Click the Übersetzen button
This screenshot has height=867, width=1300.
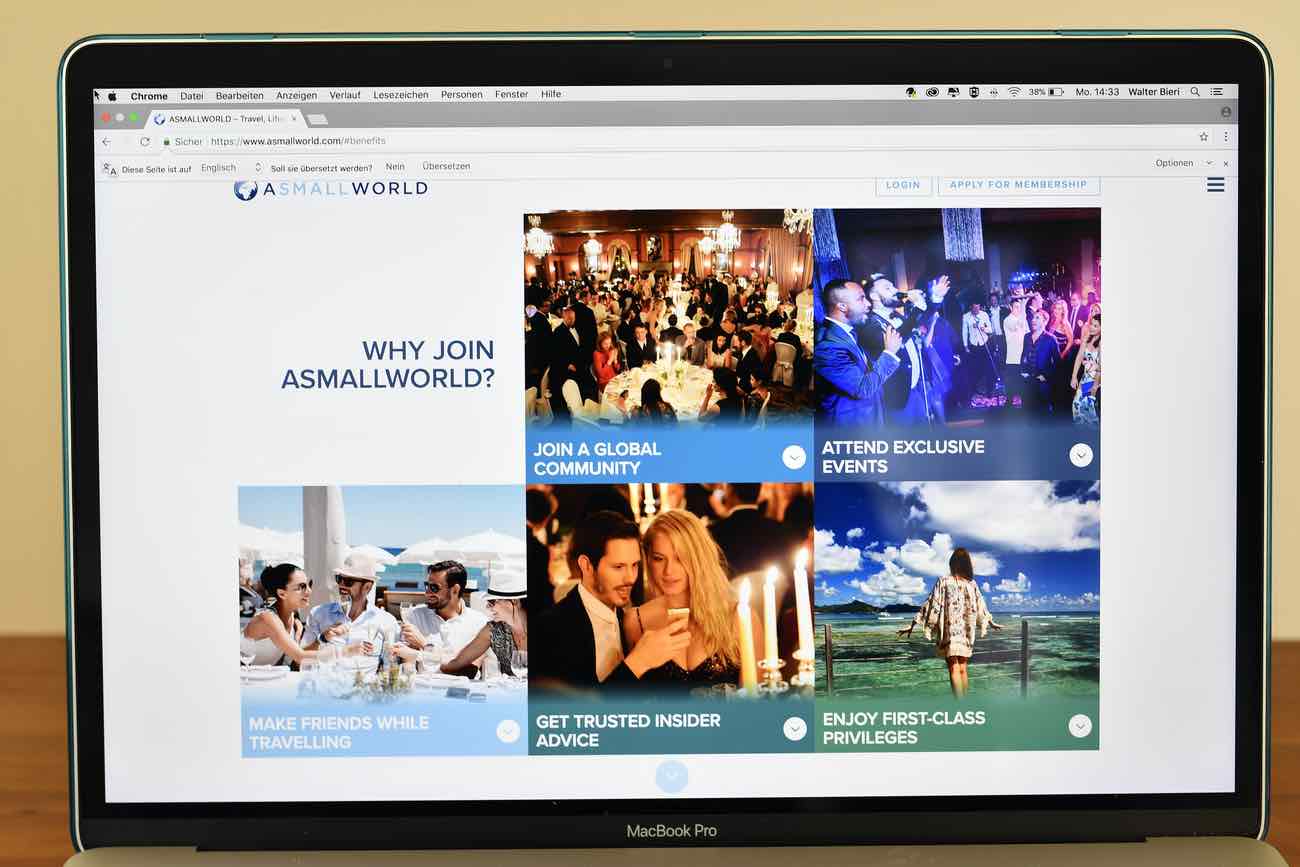pos(446,166)
